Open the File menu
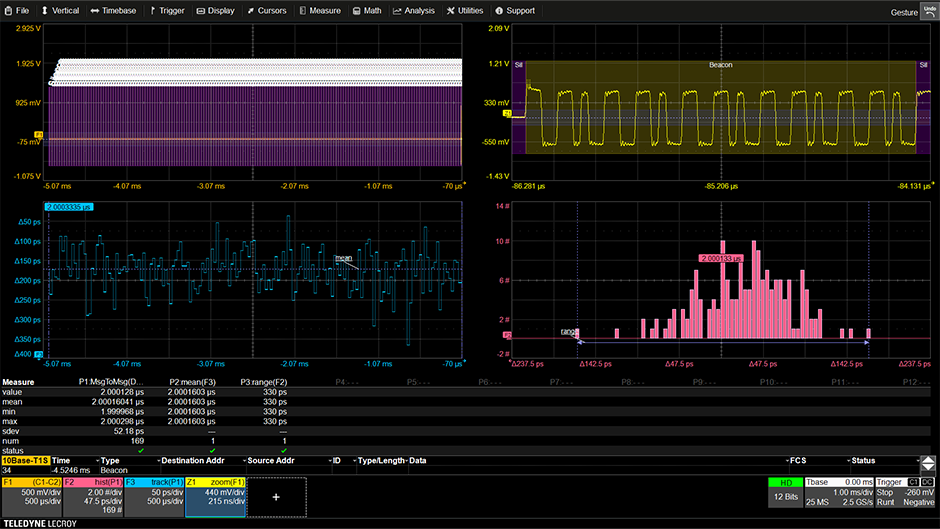Image resolution: width=940 pixels, height=529 pixels. coord(17,10)
